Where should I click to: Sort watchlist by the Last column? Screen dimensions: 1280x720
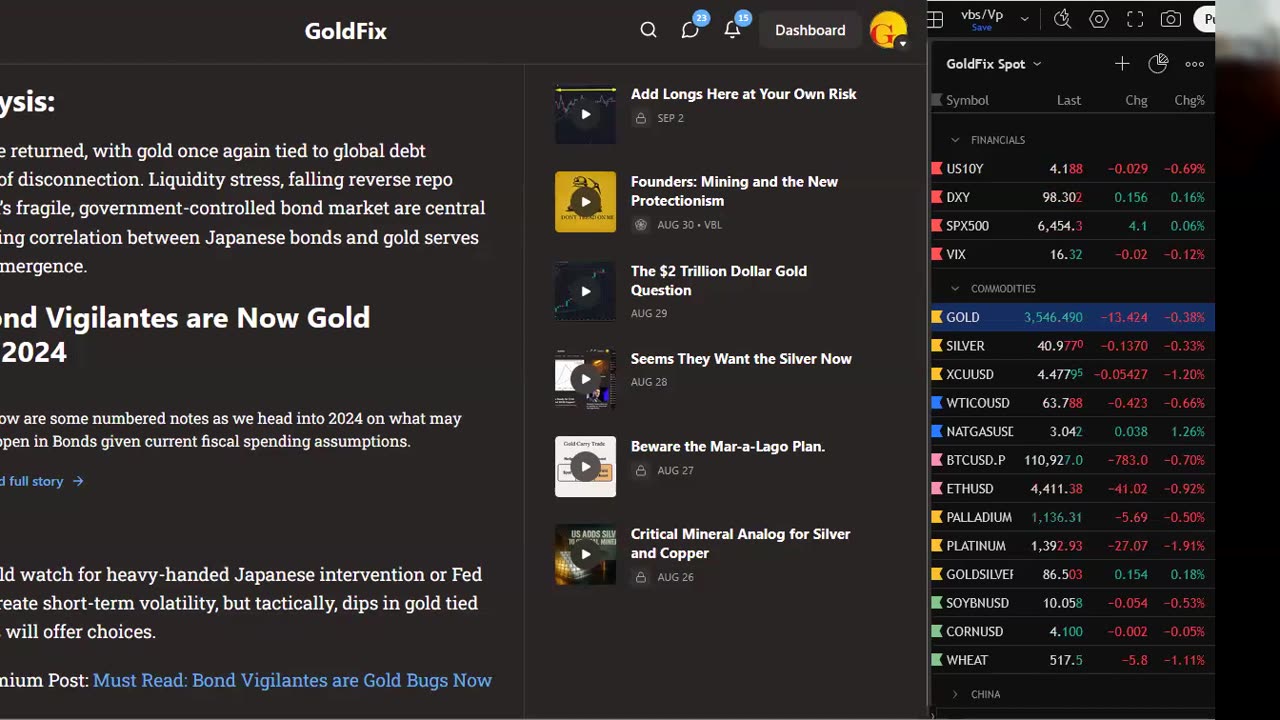pos(1069,100)
